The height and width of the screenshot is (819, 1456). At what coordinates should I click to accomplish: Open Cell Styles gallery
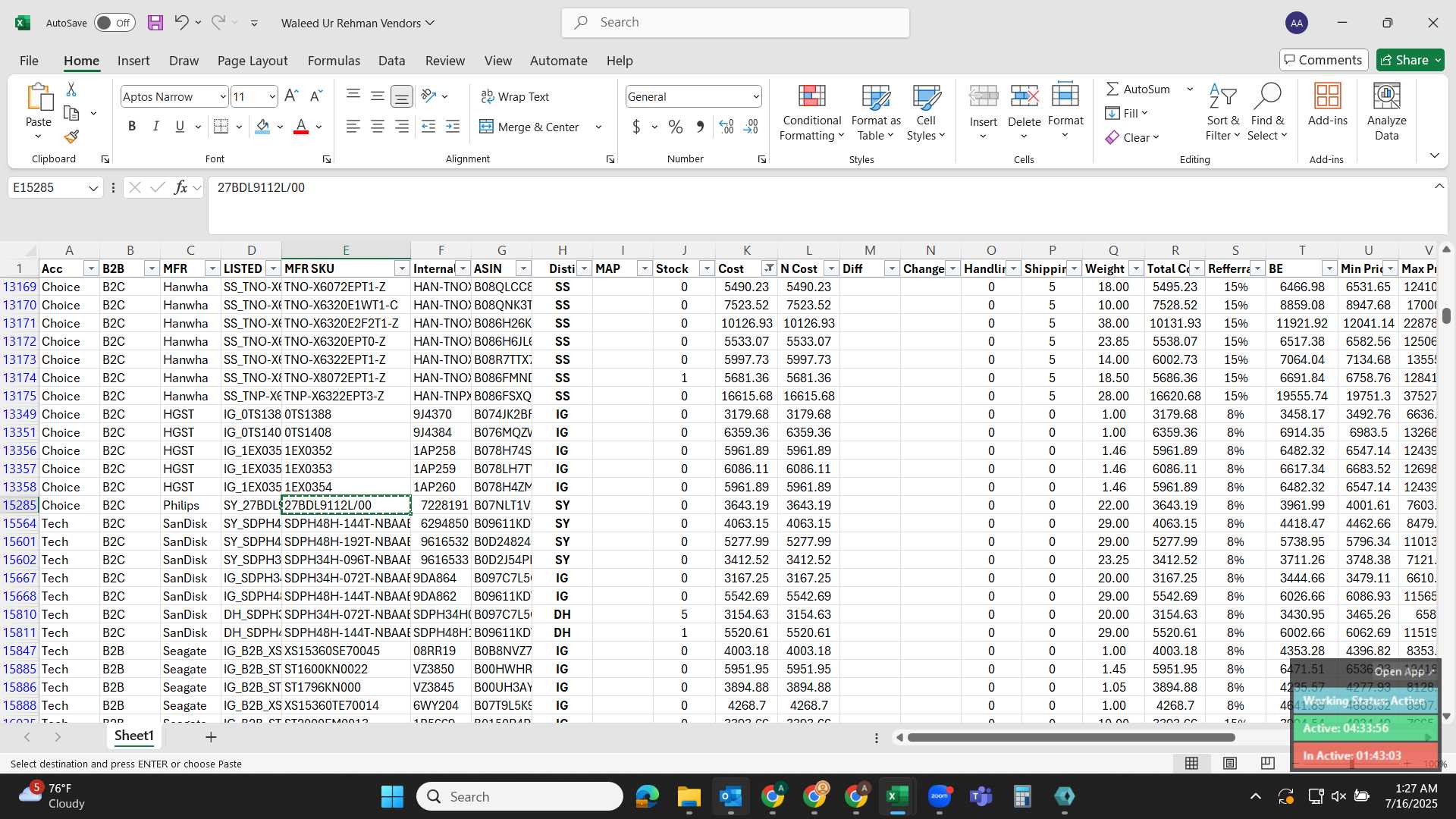tap(926, 112)
